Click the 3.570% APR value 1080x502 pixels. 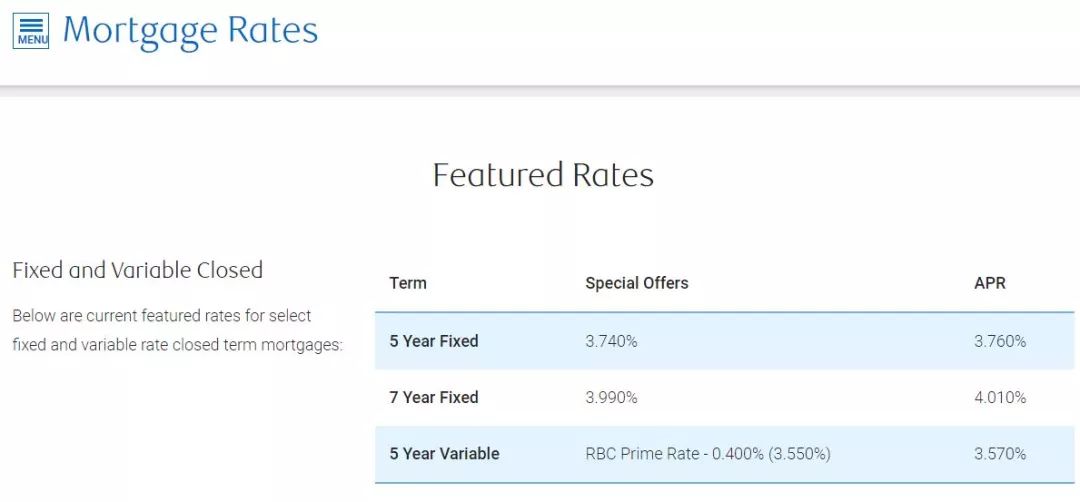(x=1000, y=454)
